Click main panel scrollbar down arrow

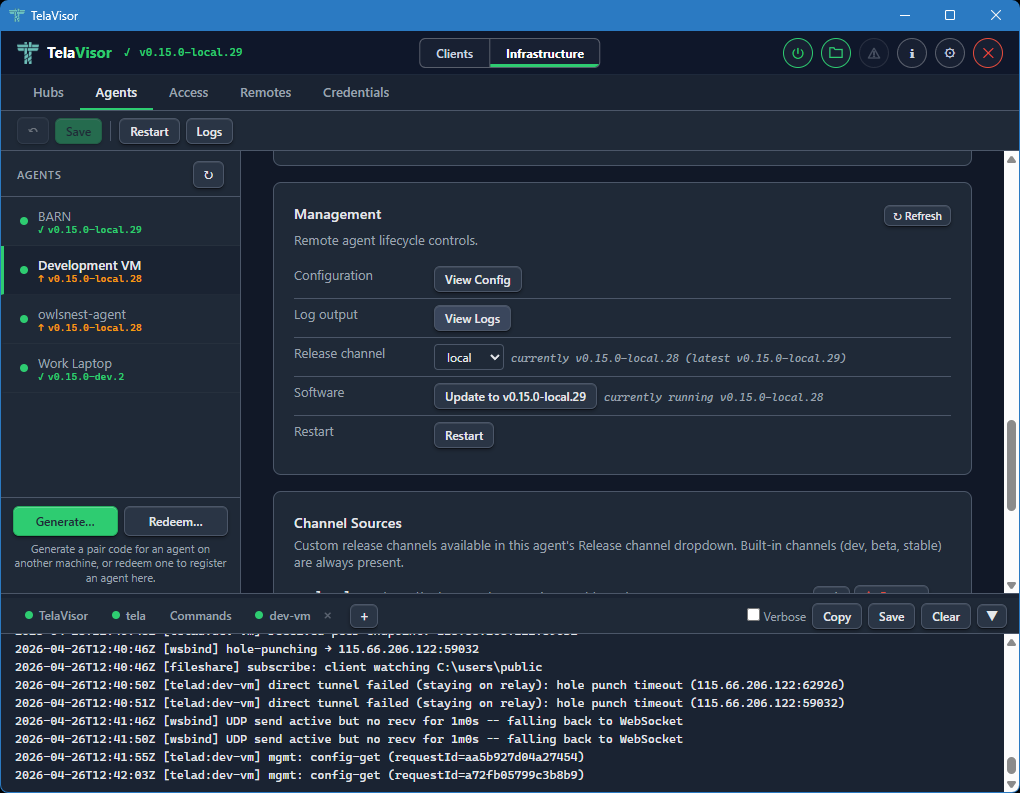coord(1011,585)
